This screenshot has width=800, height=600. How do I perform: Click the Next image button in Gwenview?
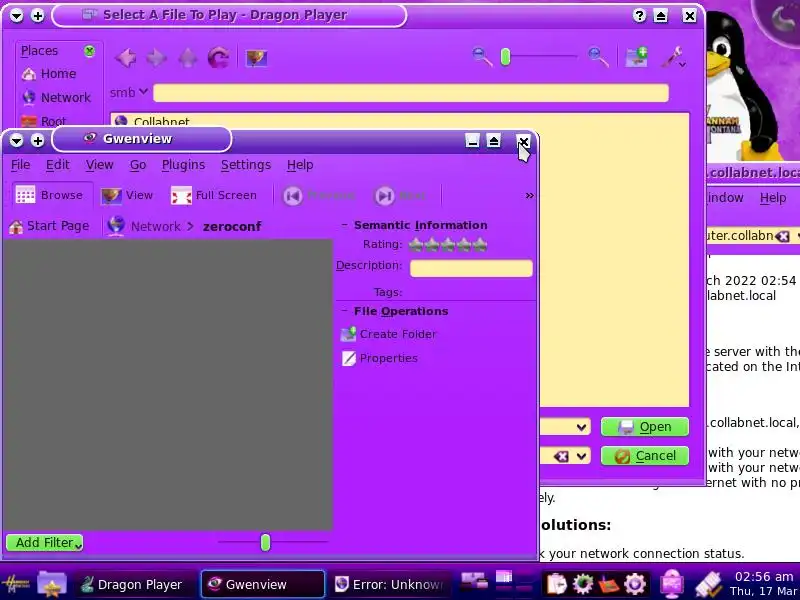coord(401,195)
